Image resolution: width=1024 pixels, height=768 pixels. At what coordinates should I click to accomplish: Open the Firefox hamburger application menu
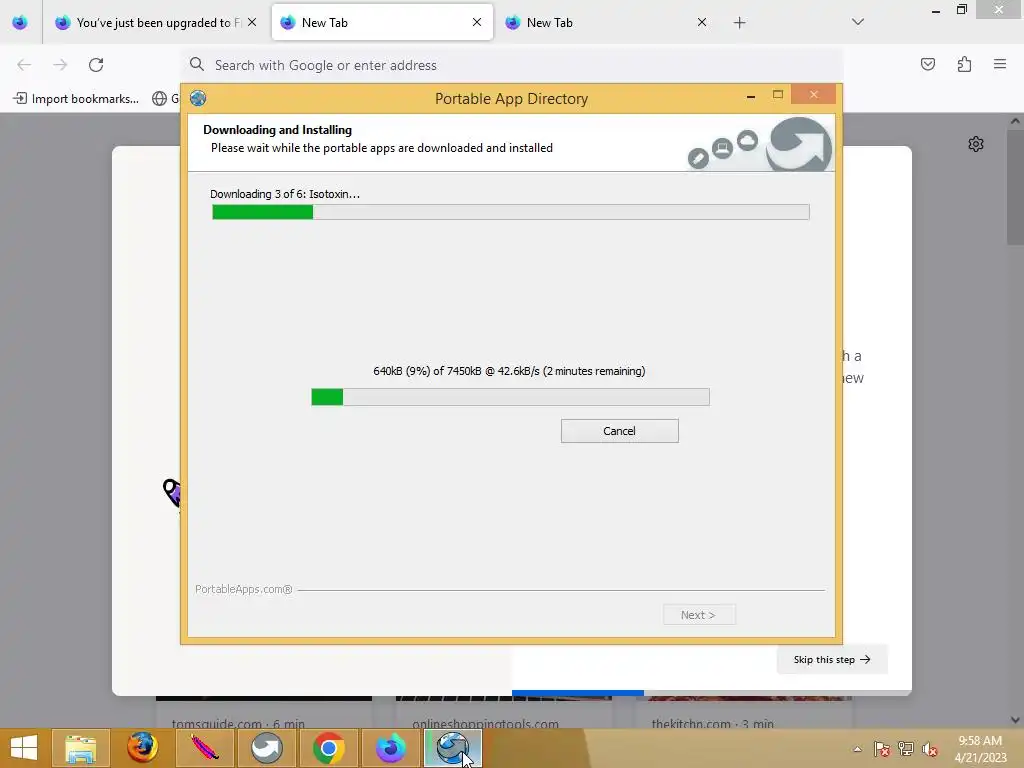click(x=1000, y=64)
